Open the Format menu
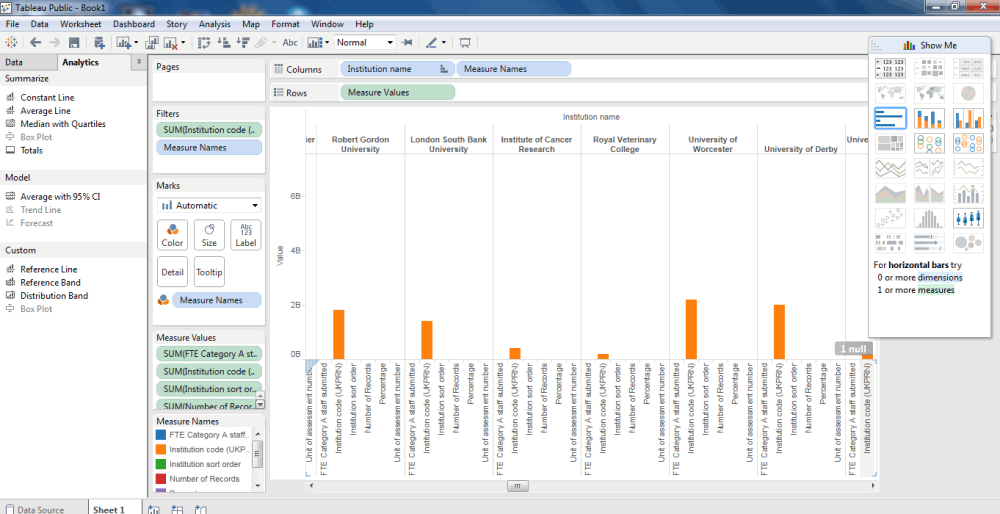The height and width of the screenshot is (514, 1000). click(285, 24)
